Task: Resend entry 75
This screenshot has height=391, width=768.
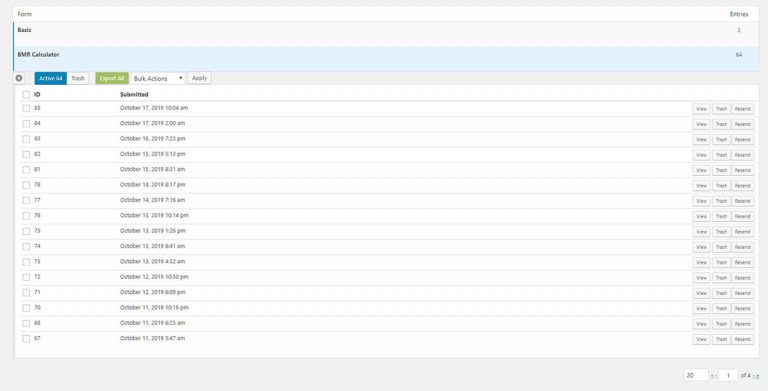Action: pos(743,232)
